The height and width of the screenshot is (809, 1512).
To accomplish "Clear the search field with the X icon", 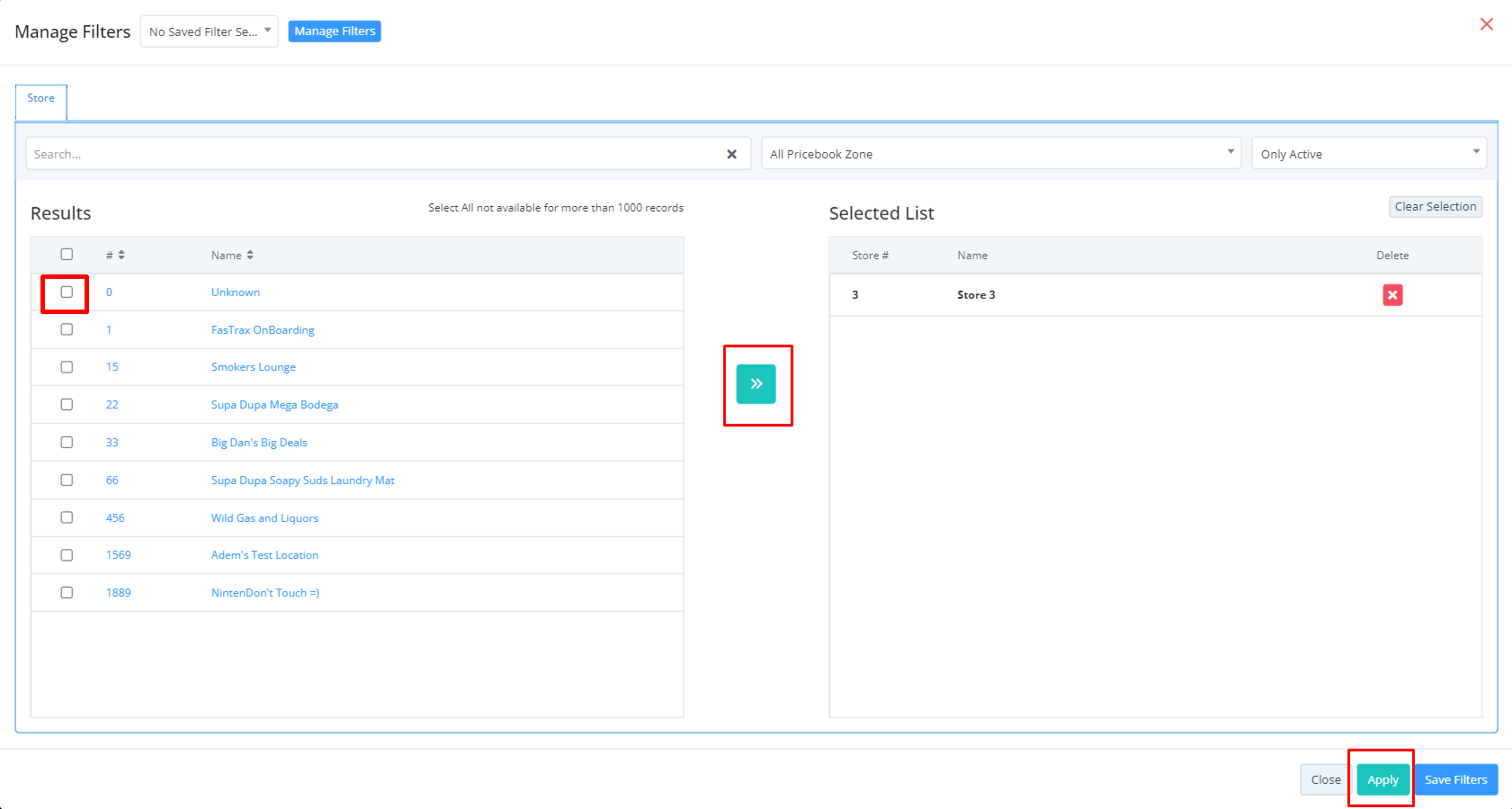I will point(732,154).
